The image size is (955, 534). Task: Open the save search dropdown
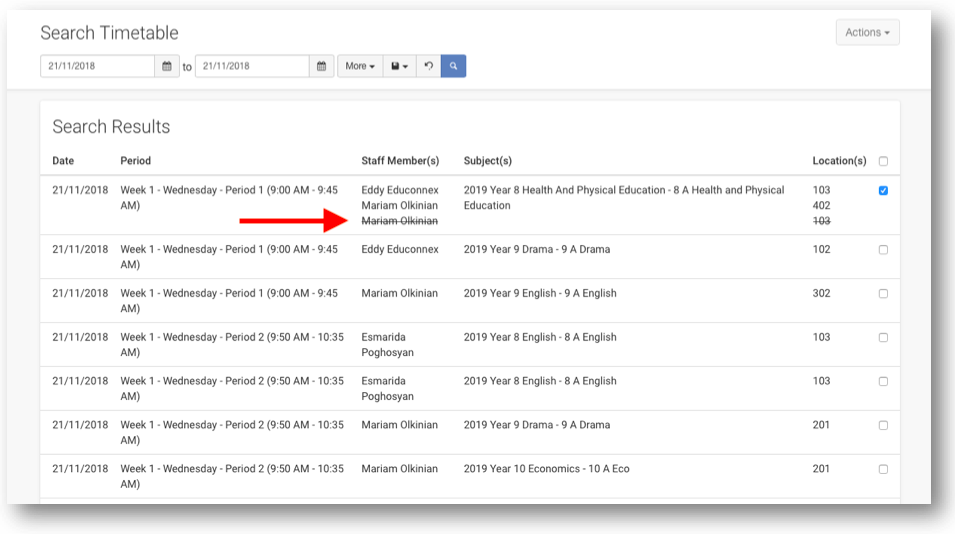click(x=400, y=66)
